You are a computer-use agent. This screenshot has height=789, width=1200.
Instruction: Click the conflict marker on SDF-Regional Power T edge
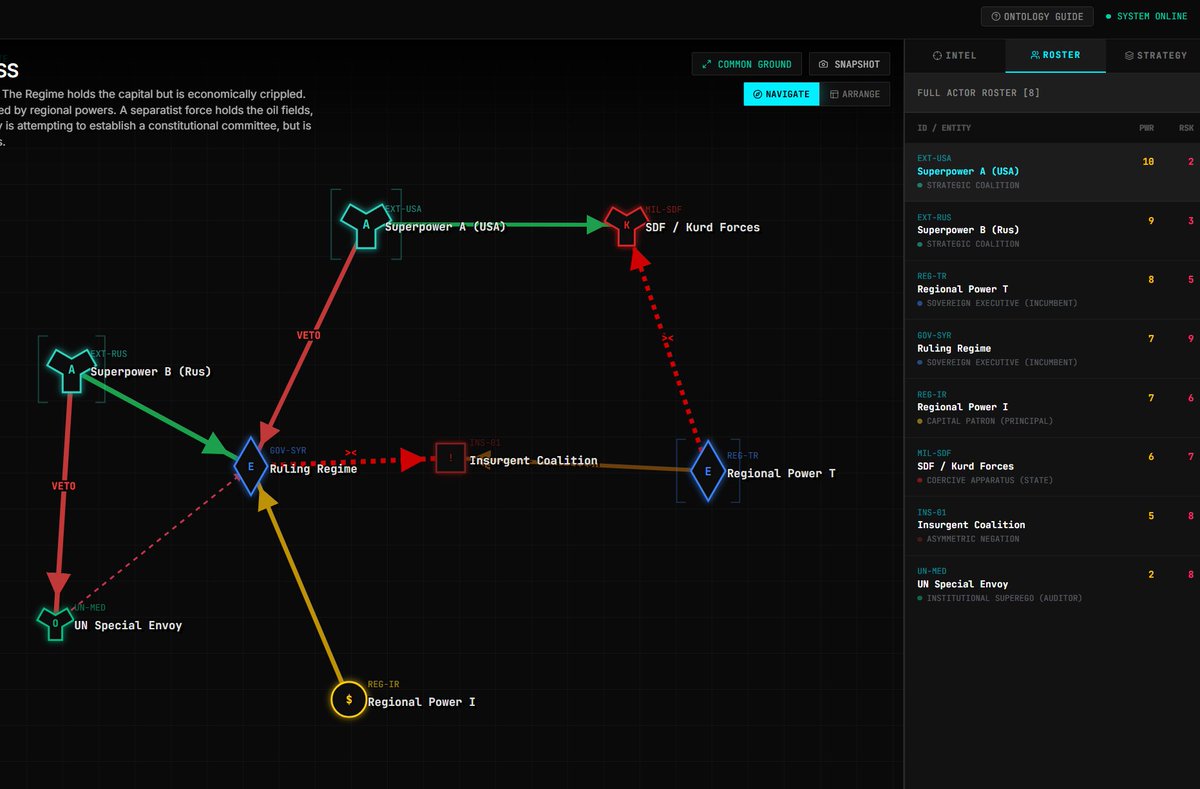click(x=668, y=339)
